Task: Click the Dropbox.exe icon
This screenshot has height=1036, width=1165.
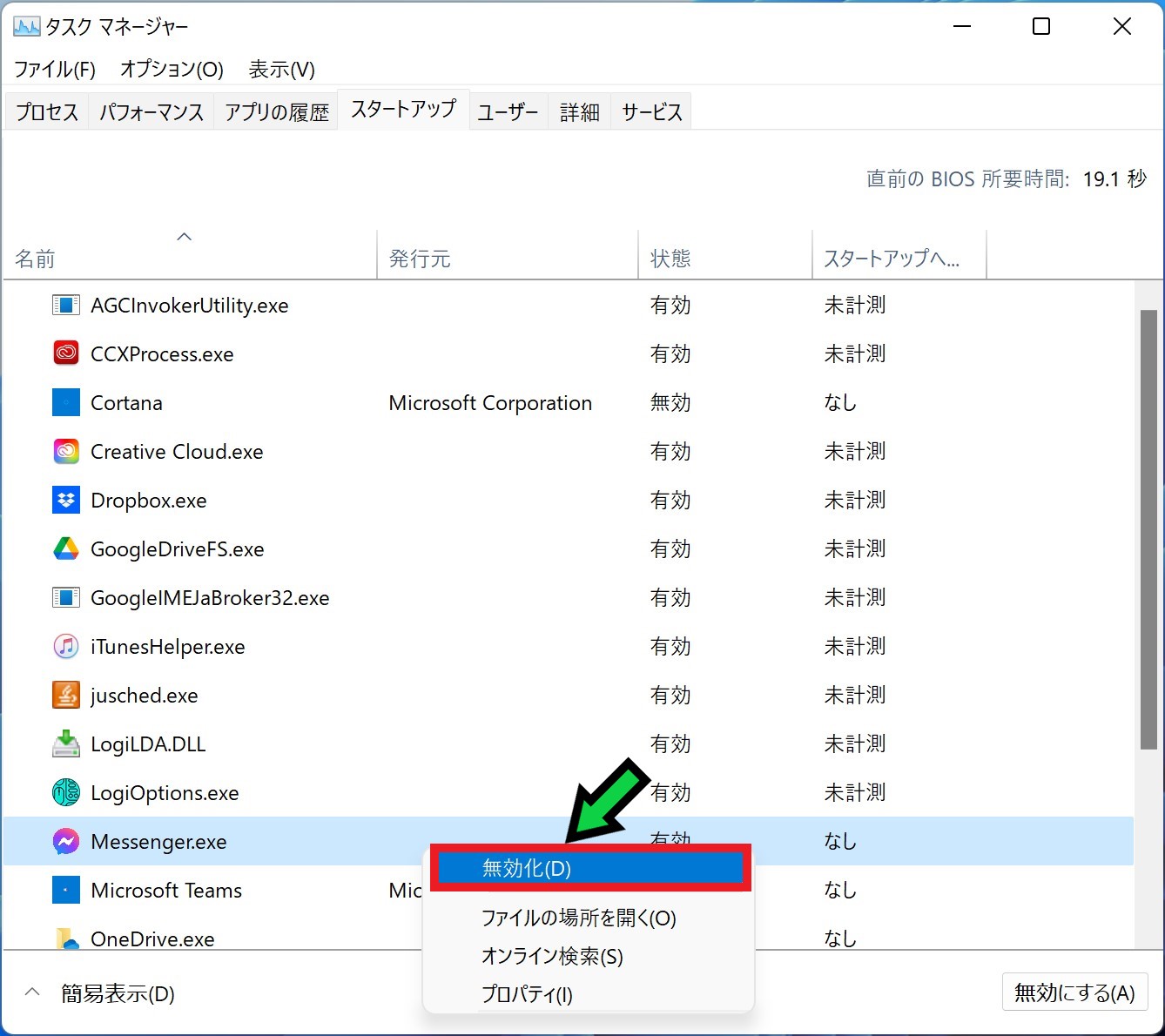Action: click(66, 501)
